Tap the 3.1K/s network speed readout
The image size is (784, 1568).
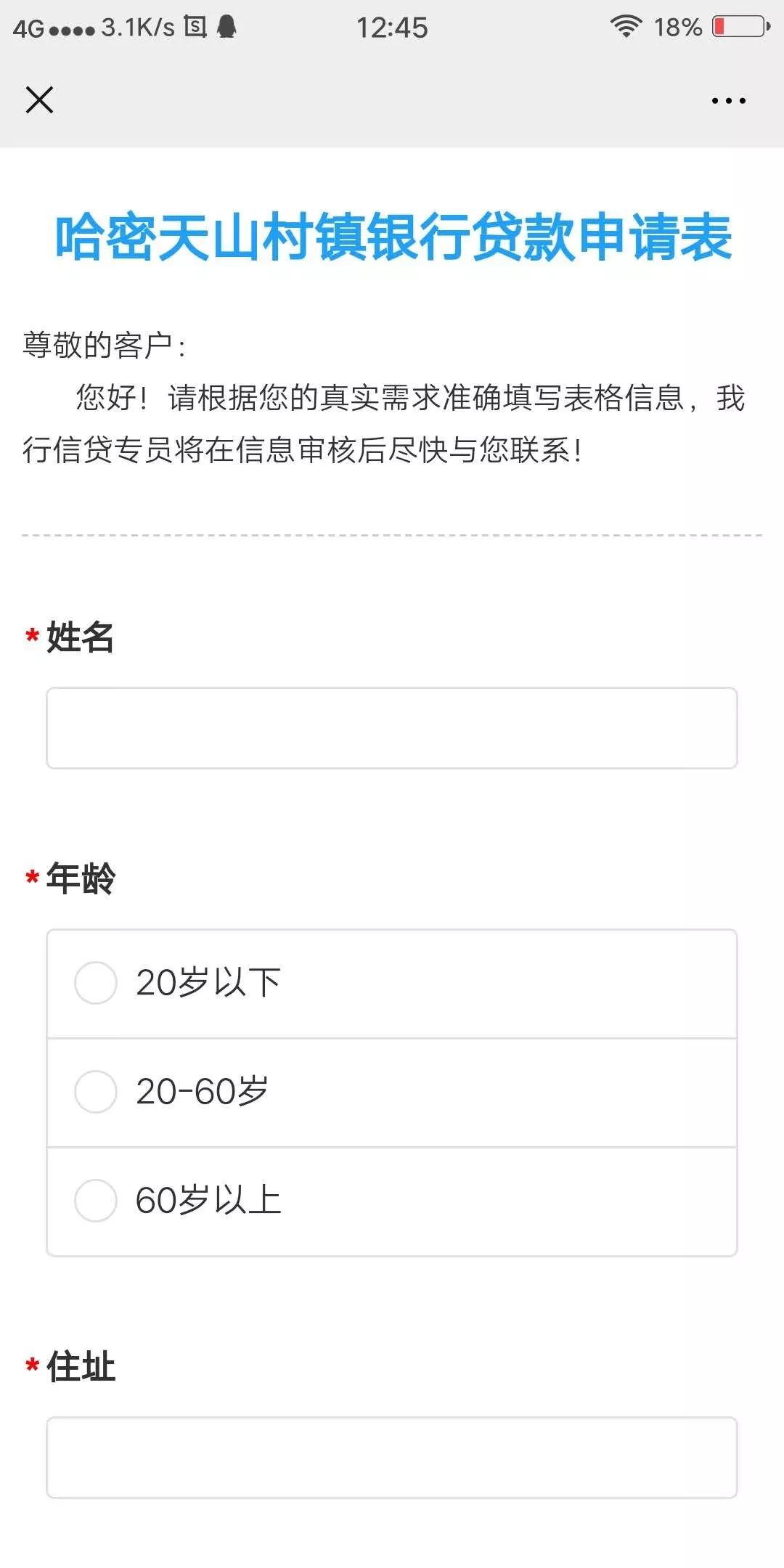click(138, 28)
